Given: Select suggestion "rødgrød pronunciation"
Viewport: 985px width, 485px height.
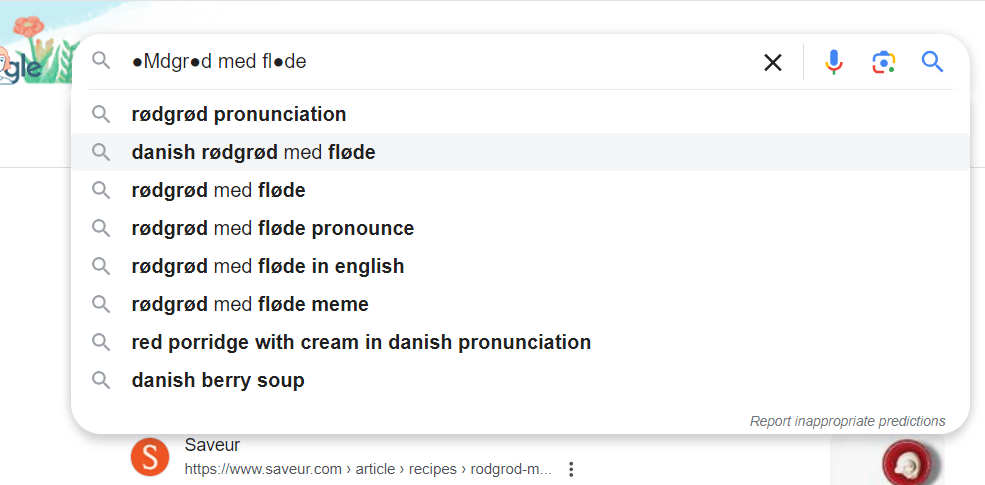Looking at the screenshot, I should [239, 114].
